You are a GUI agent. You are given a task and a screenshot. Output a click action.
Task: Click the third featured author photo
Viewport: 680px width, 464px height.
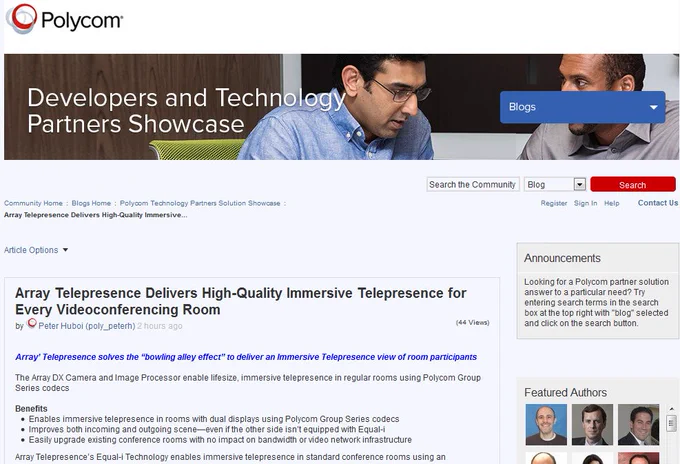pyautogui.click(x=638, y=425)
